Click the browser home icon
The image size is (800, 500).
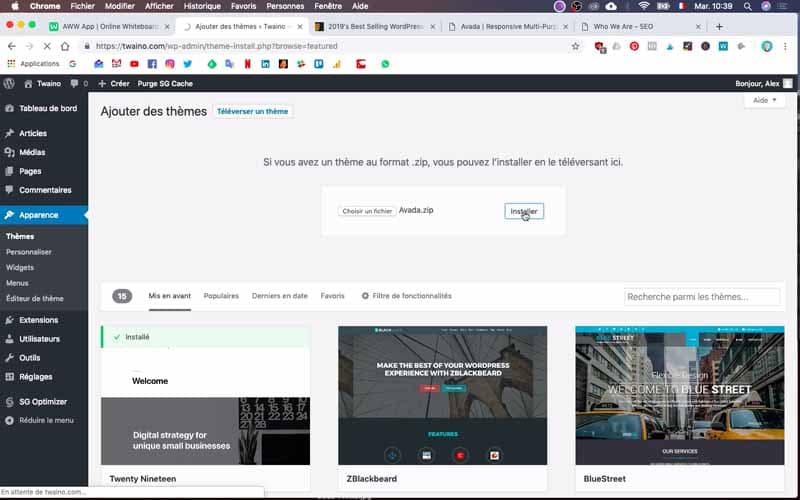coord(65,46)
